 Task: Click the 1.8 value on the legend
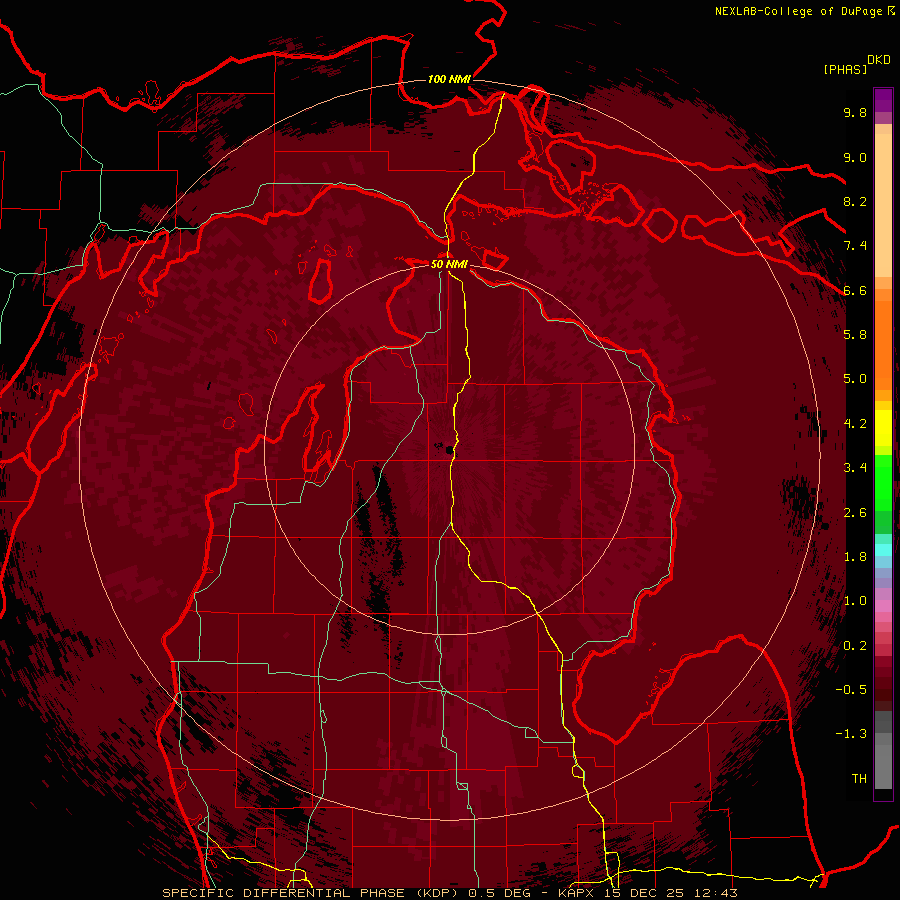tap(855, 557)
